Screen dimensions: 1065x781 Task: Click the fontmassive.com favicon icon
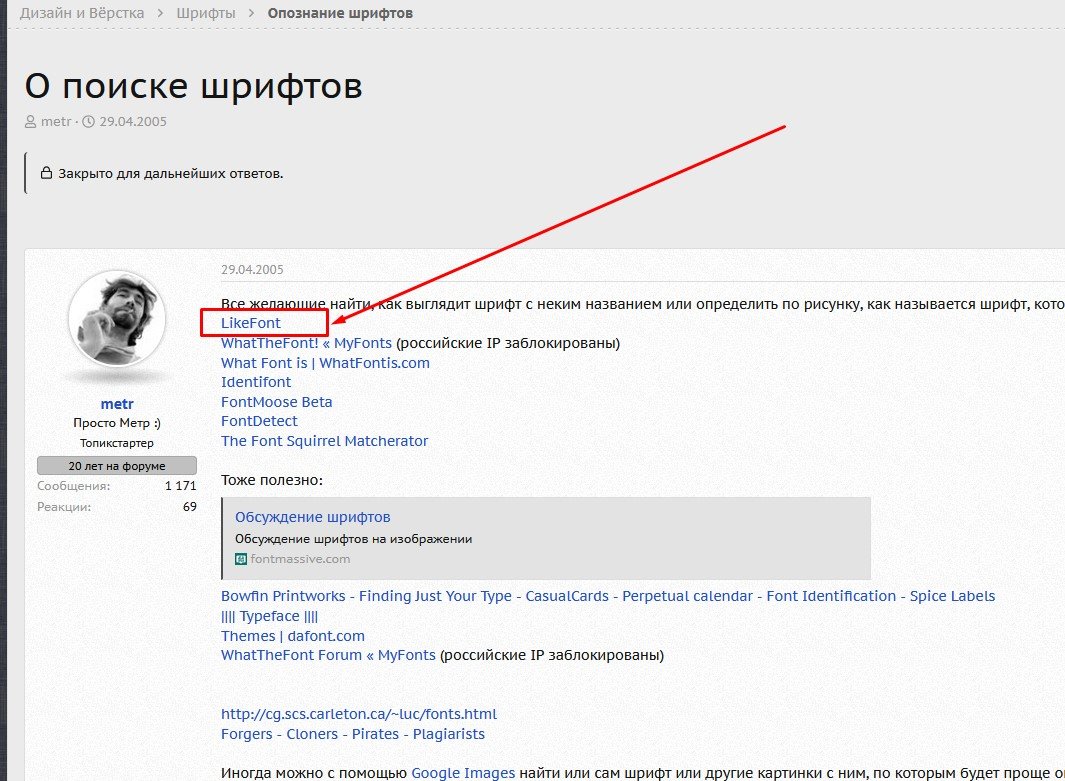(240, 559)
